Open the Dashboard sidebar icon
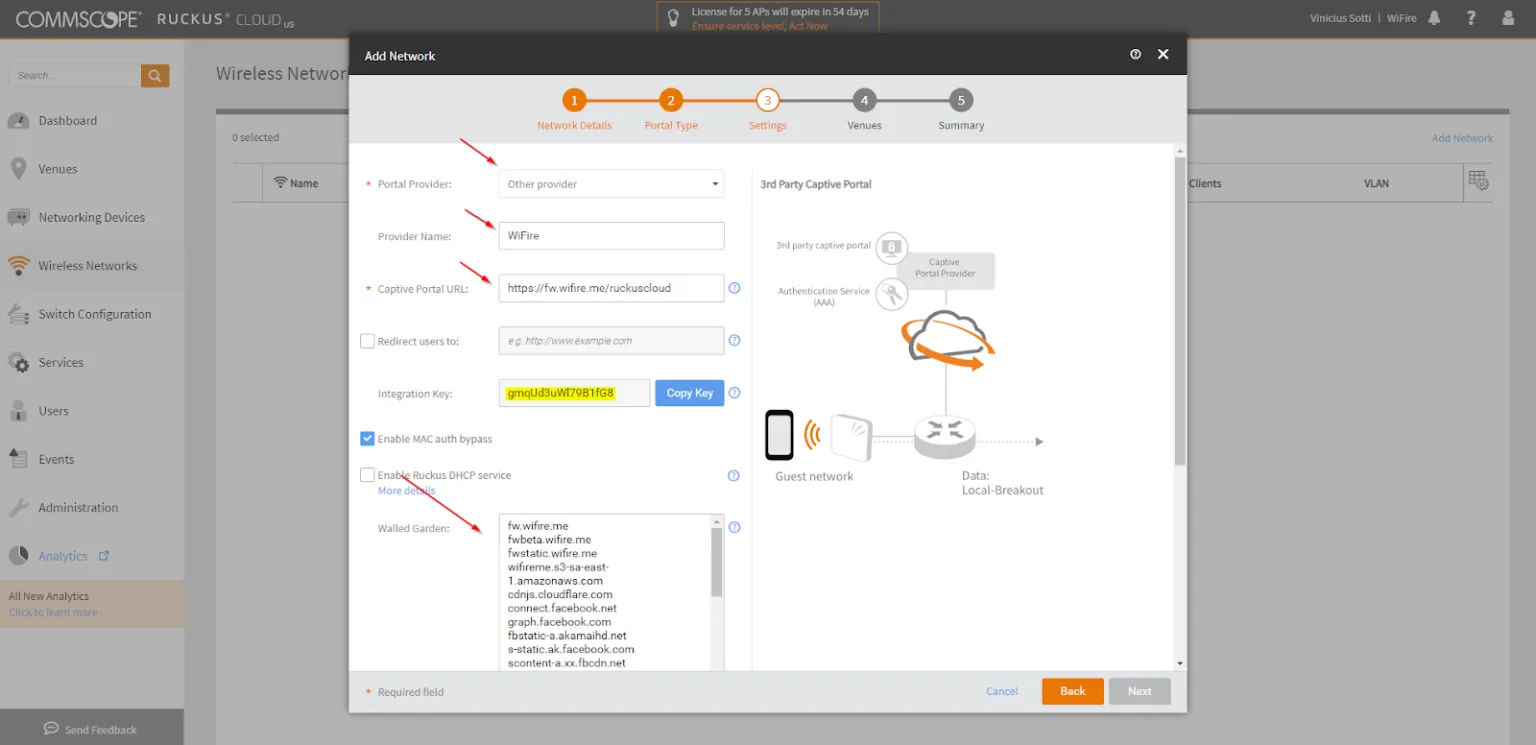Screen dimensions: 1536x745 pyautogui.click(x=18, y=121)
